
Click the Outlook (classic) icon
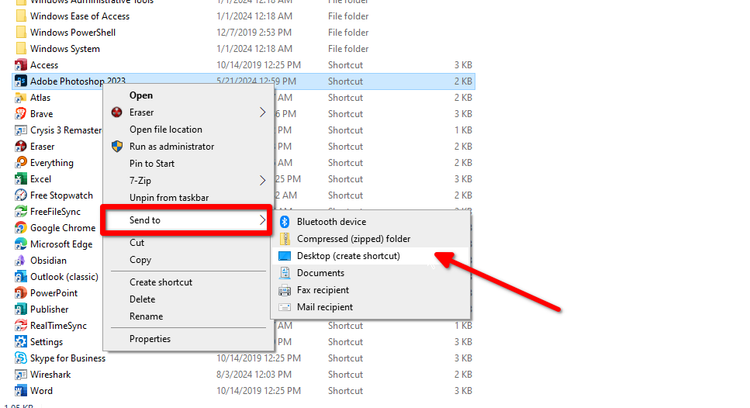point(21,276)
